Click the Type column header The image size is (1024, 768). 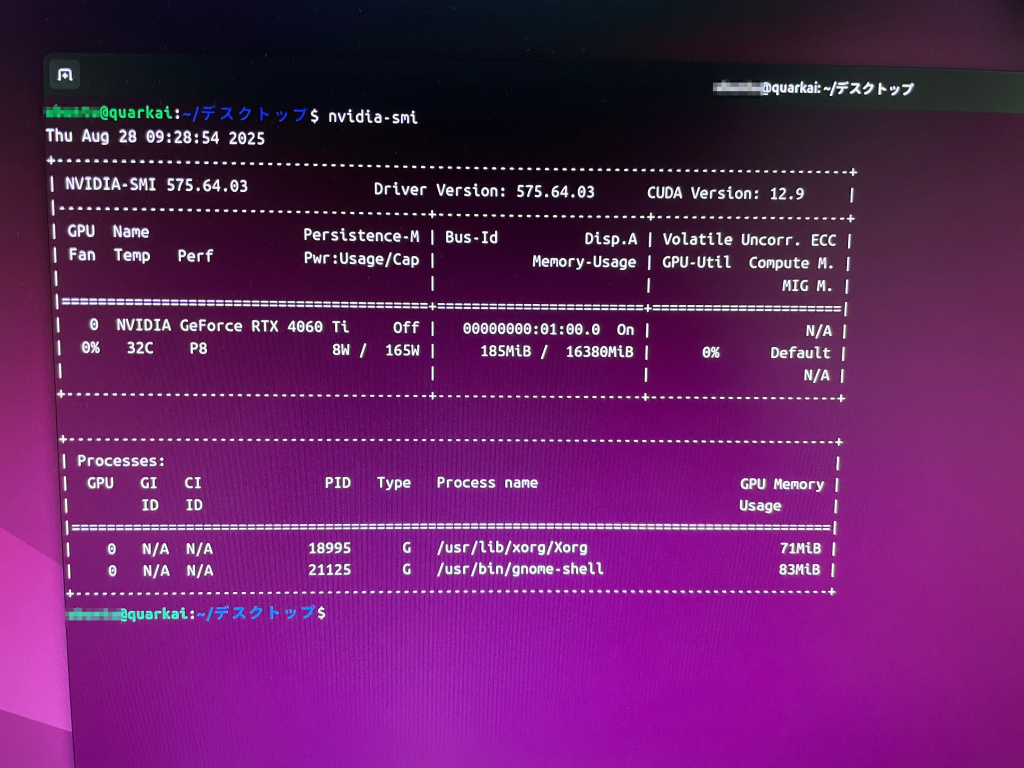pyautogui.click(x=394, y=483)
